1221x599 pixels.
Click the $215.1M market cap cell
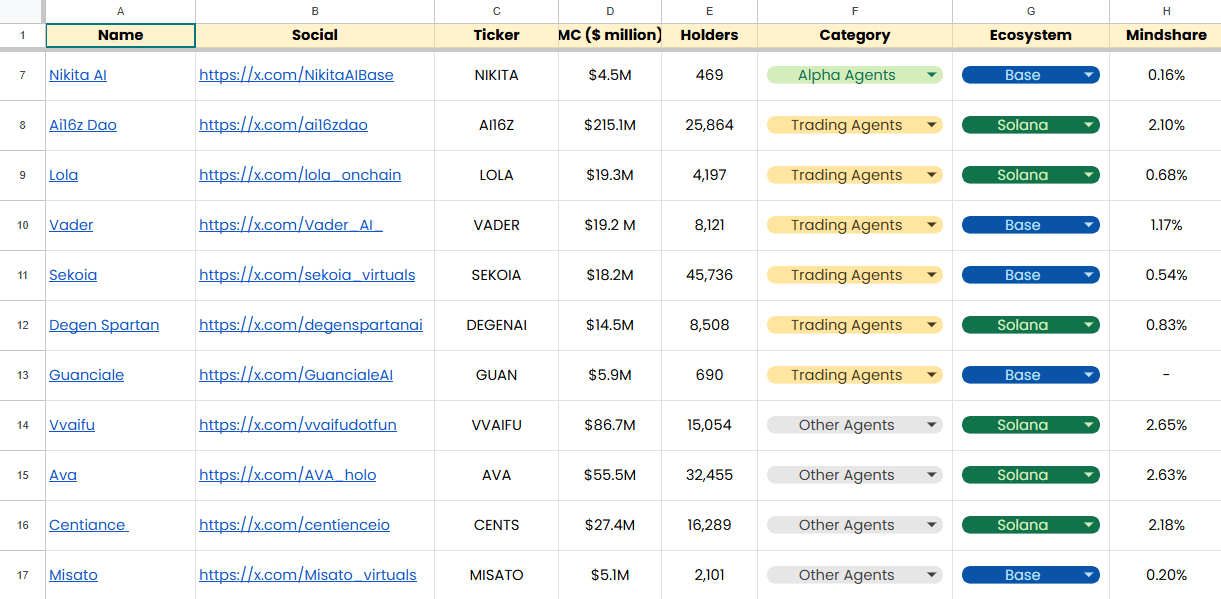pyautogui.click(x=609, y=125)
